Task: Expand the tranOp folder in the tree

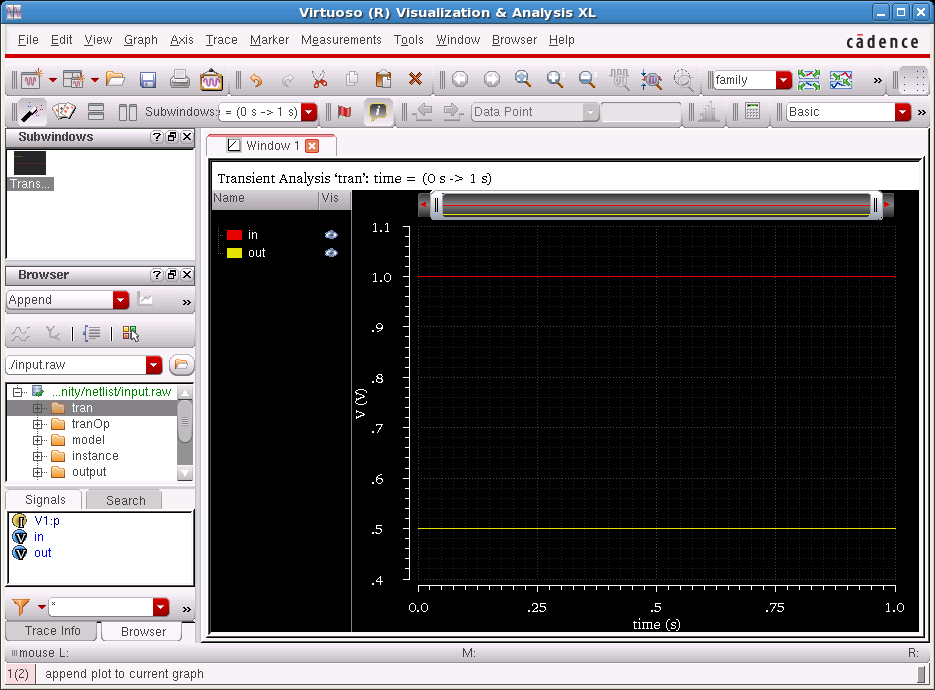Action: tap(38, 424)
